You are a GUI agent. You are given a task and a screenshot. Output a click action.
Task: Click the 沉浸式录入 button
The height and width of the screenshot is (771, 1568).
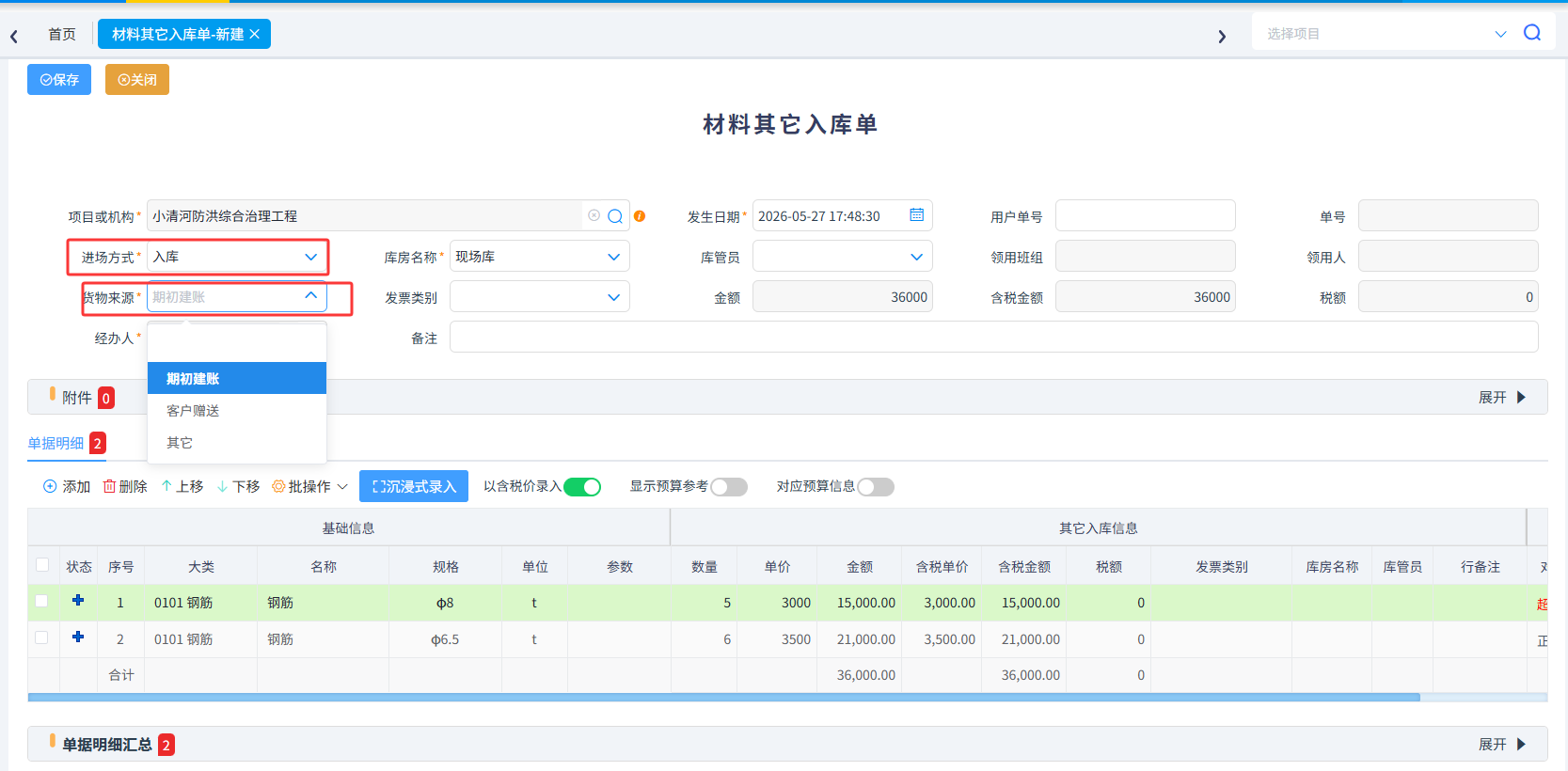click(414, 486)
